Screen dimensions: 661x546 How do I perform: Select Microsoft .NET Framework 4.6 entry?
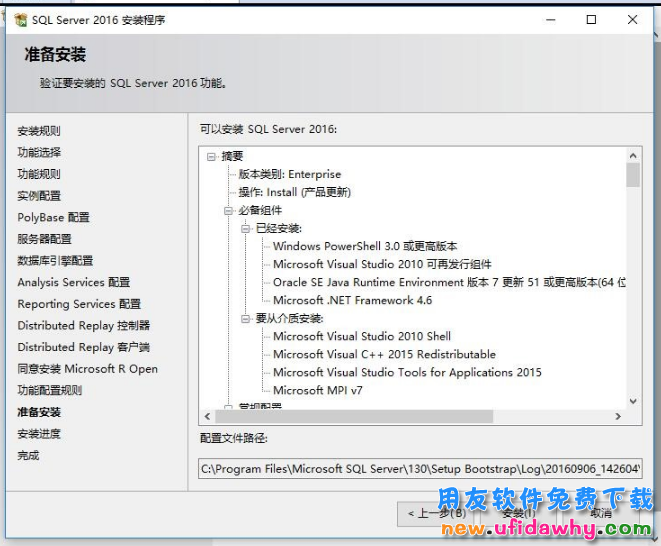click(x=352, y=300)
